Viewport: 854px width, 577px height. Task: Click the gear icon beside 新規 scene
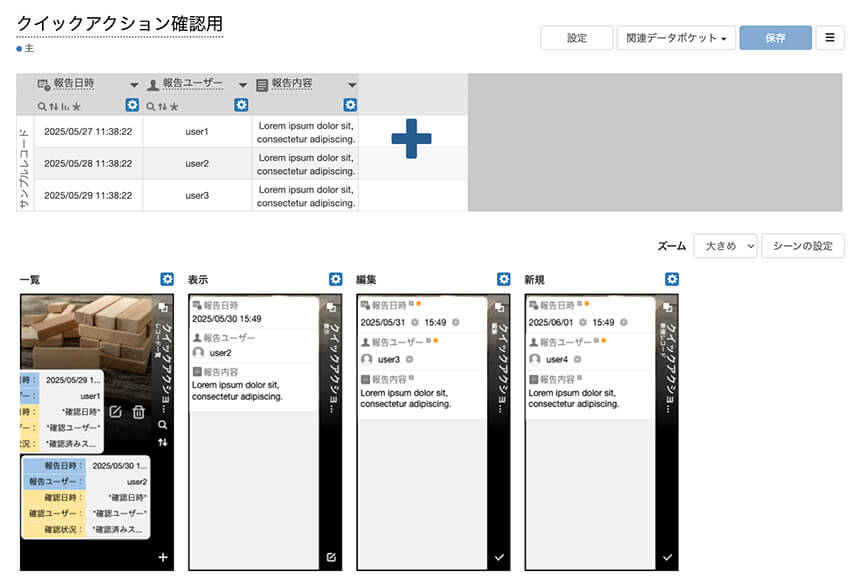pyautogui.click(x=672, y=280)
